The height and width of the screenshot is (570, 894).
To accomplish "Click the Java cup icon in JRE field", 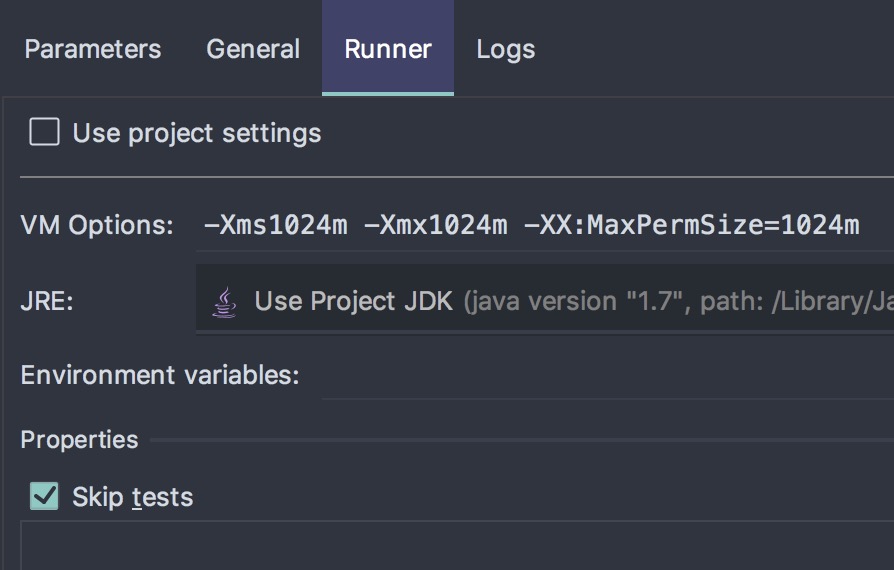I will 226,301.
